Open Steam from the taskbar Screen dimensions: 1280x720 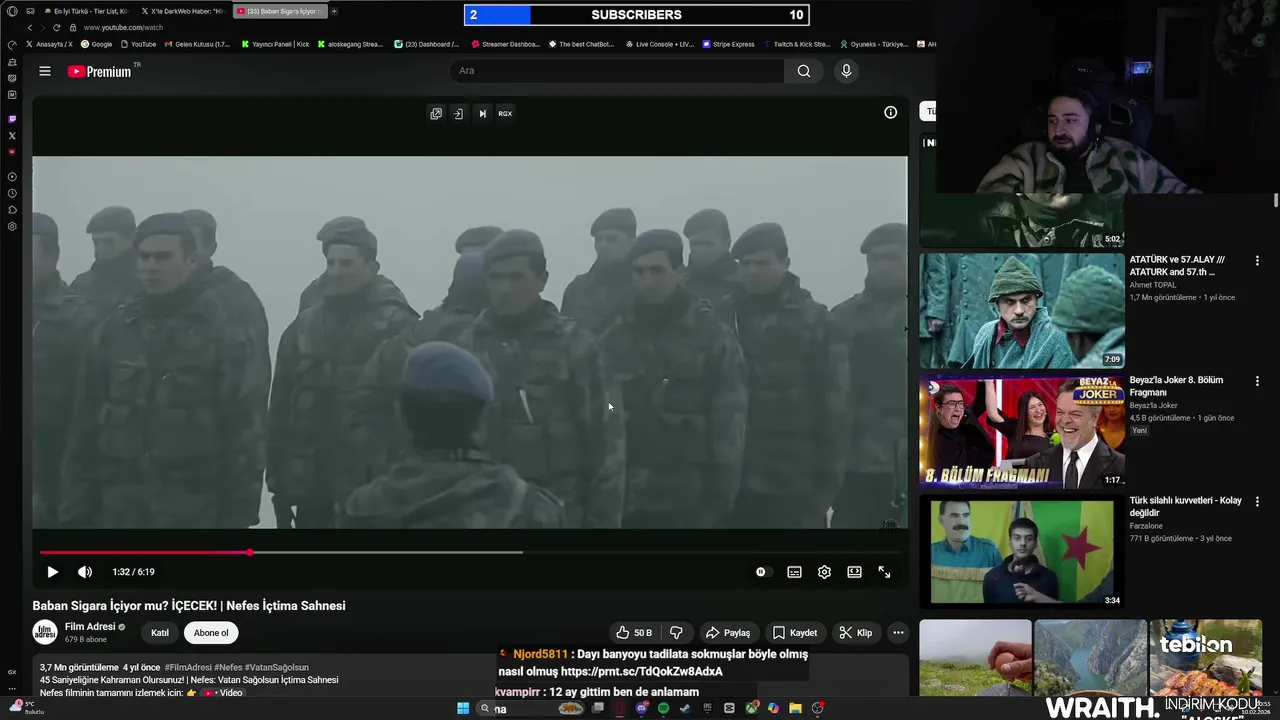[x=685, y=708]
